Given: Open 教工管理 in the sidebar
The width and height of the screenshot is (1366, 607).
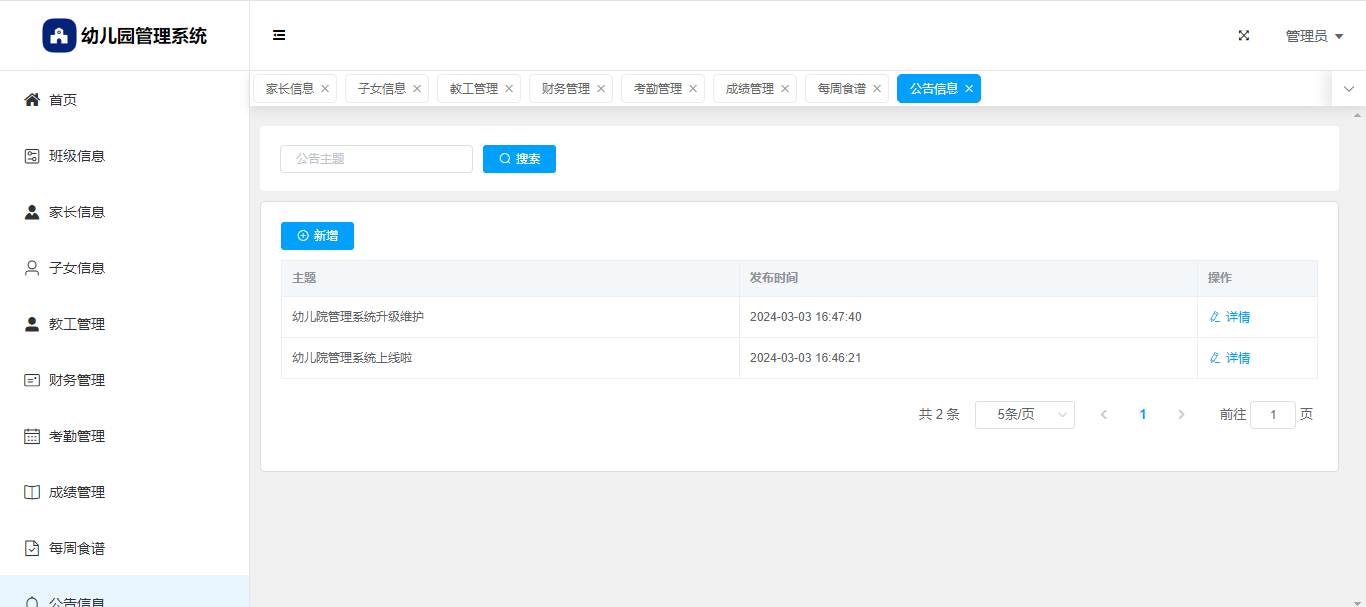Looking at the screenshot, I should click(x=77, y=324).
